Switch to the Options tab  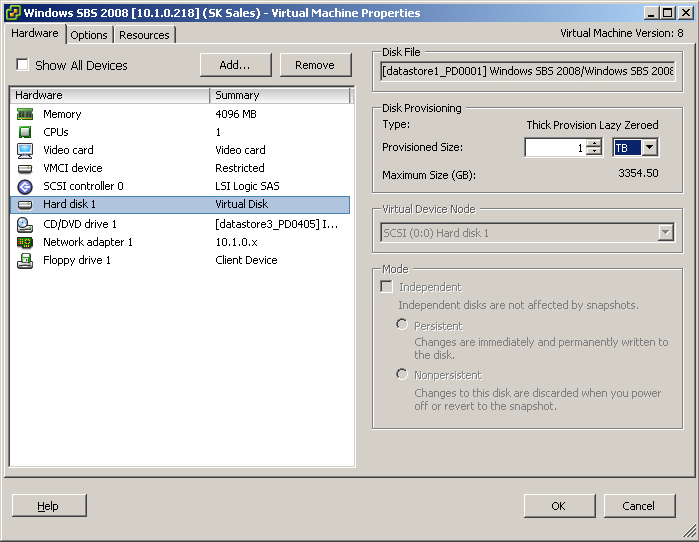click(x=89, y=35)
